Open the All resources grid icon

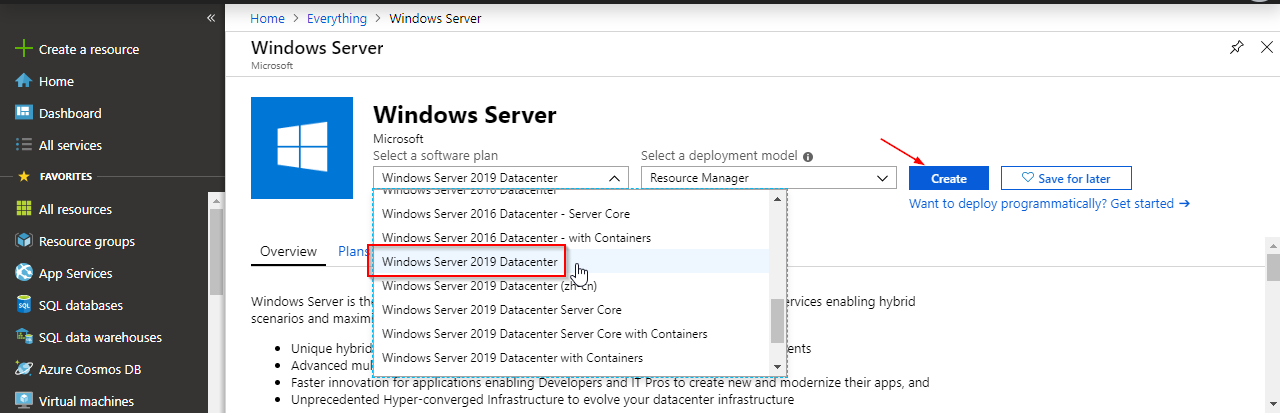coord(24,209)
